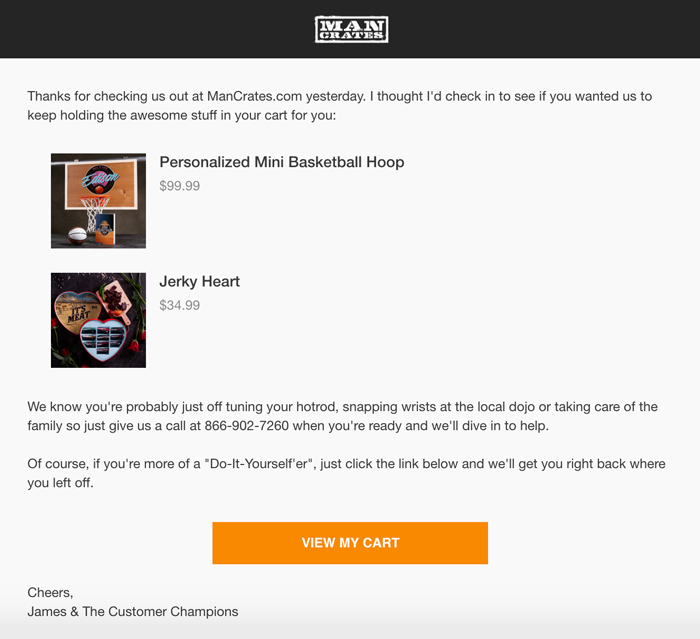This screenshot has width=700, height=639.
Task: Click the "Do-It-Yourself'er" quoted text
Action: pyautogui.click(x=260, y=464)
